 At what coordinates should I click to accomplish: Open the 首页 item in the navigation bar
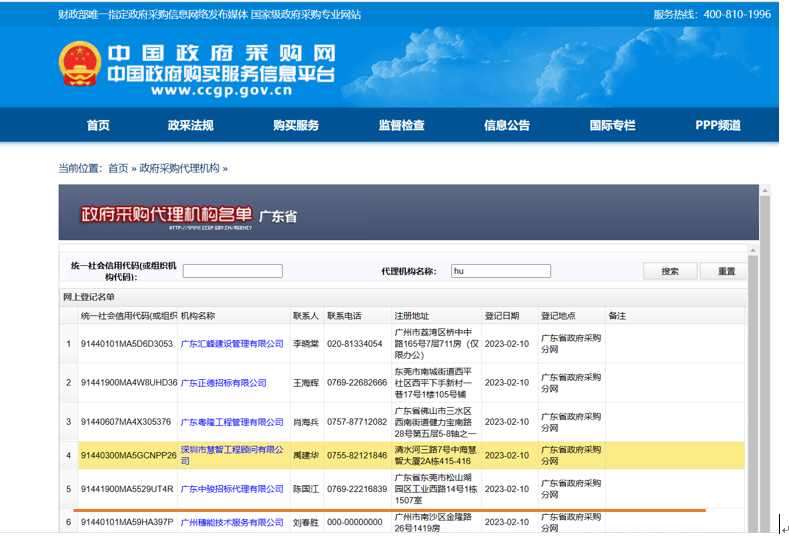98,125
